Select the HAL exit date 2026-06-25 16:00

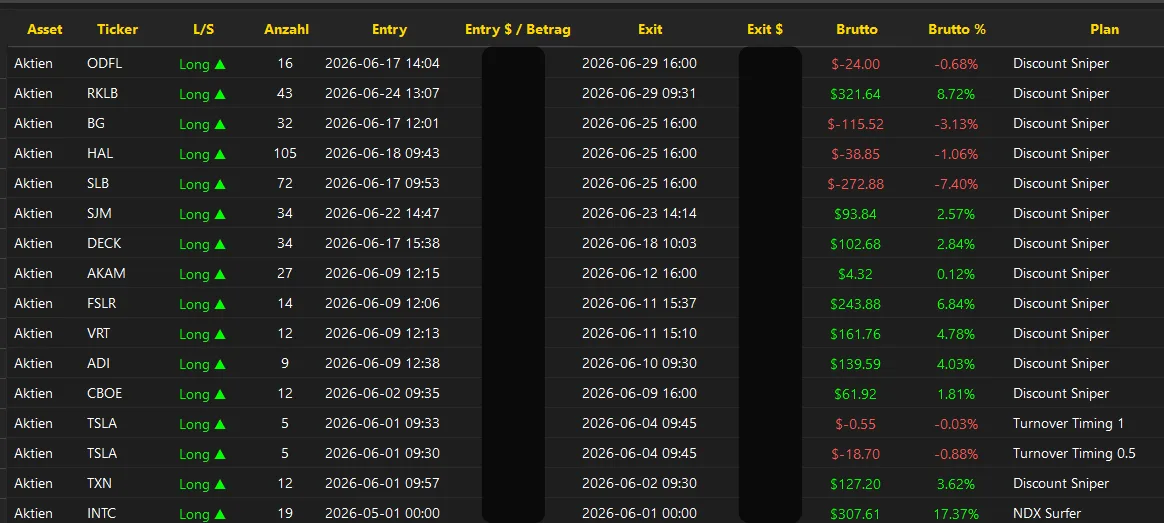point(639,154)
